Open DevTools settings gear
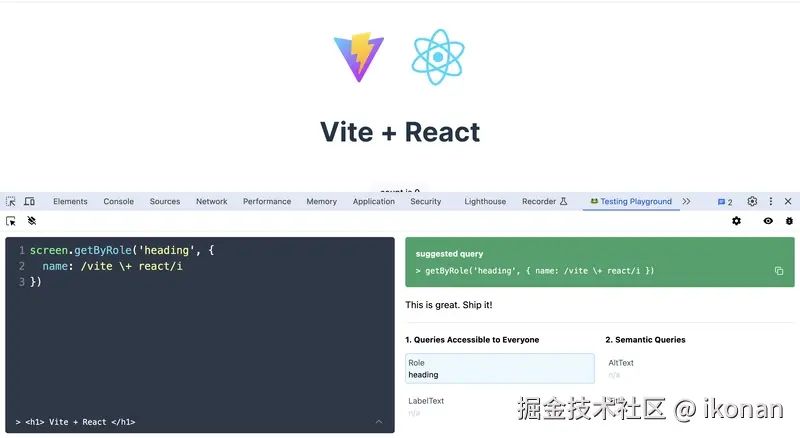Image resolution: width=800 pixels, height=438 pixels. tap(752, 202)
